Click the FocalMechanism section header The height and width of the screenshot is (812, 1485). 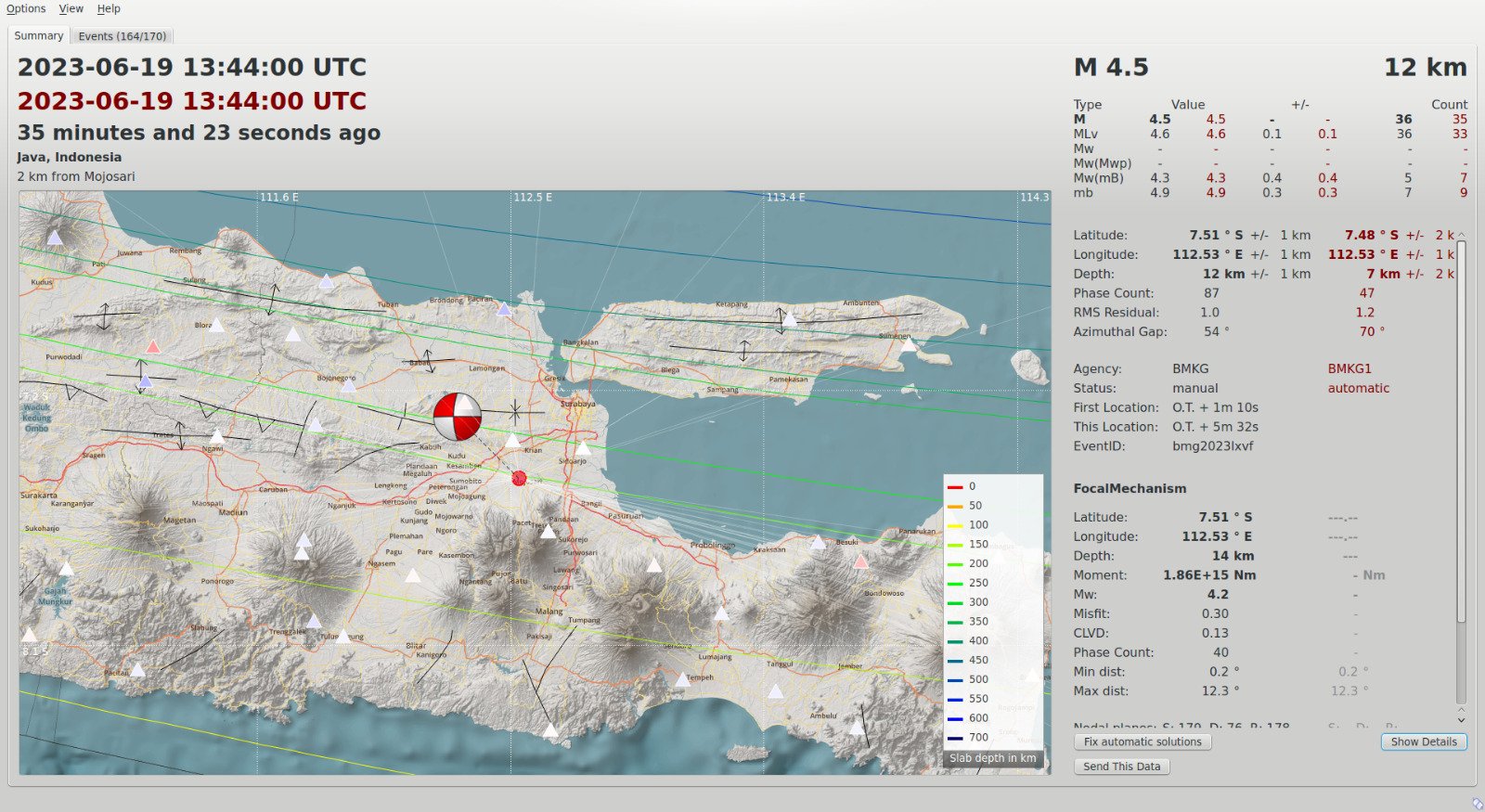tap(1130, 488)
